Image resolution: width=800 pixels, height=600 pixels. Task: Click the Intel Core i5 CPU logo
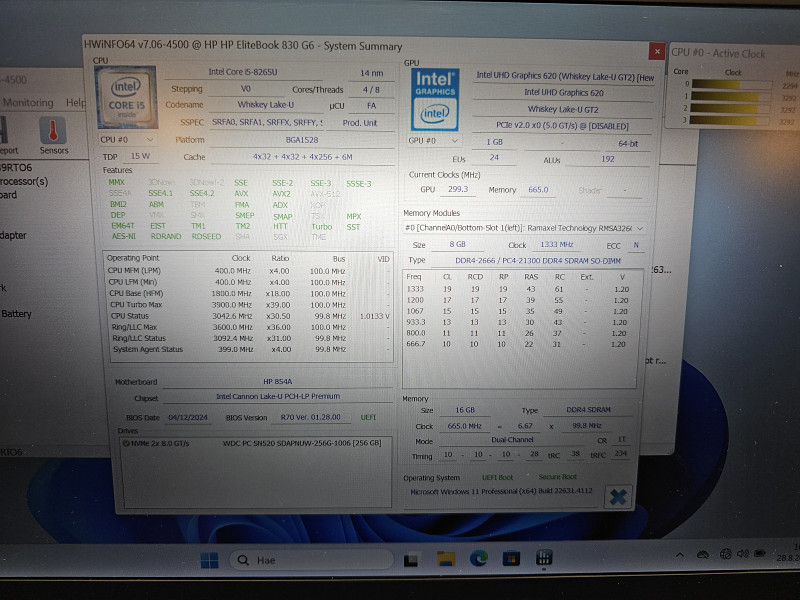(126, 97)
